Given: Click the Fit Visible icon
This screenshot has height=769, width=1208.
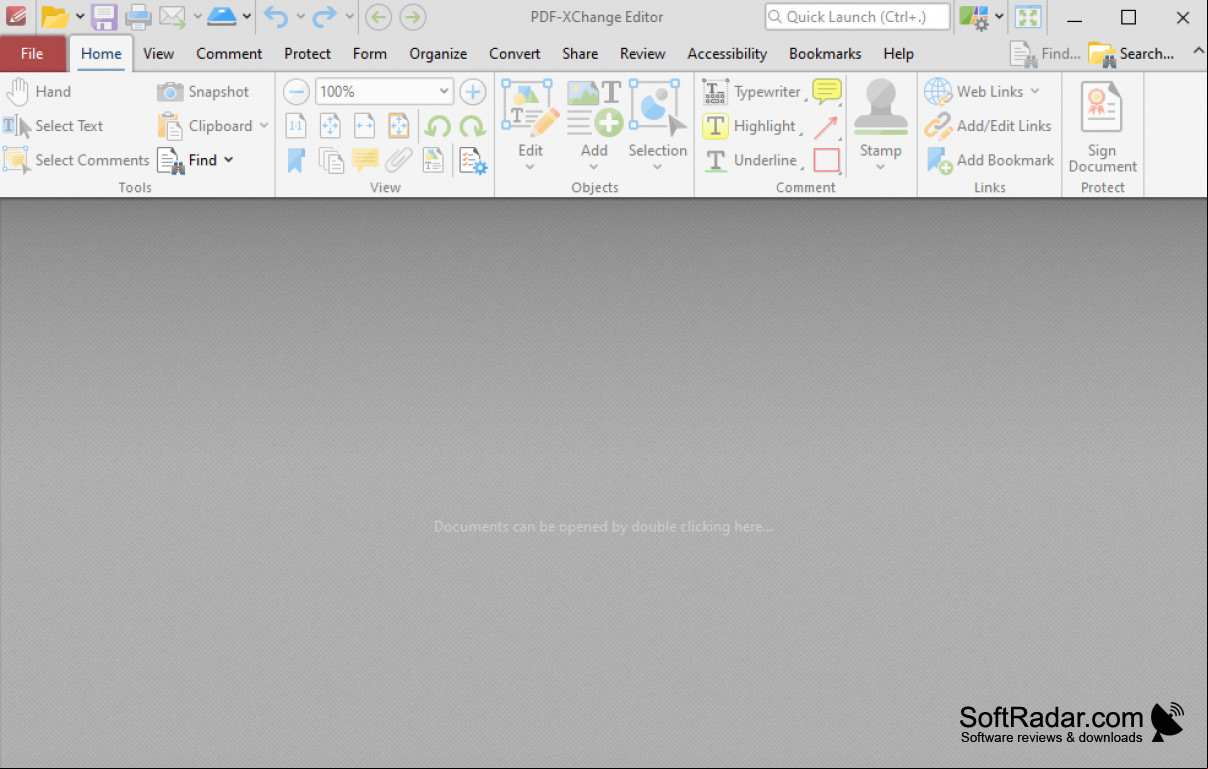Looking at the screenshot, I should click(398, 126).
